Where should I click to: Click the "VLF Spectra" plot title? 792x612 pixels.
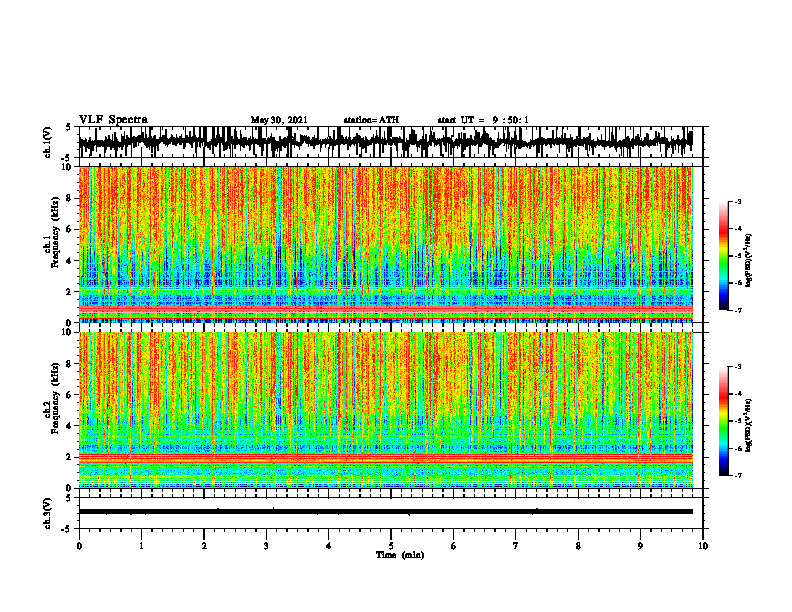(113, 120)
